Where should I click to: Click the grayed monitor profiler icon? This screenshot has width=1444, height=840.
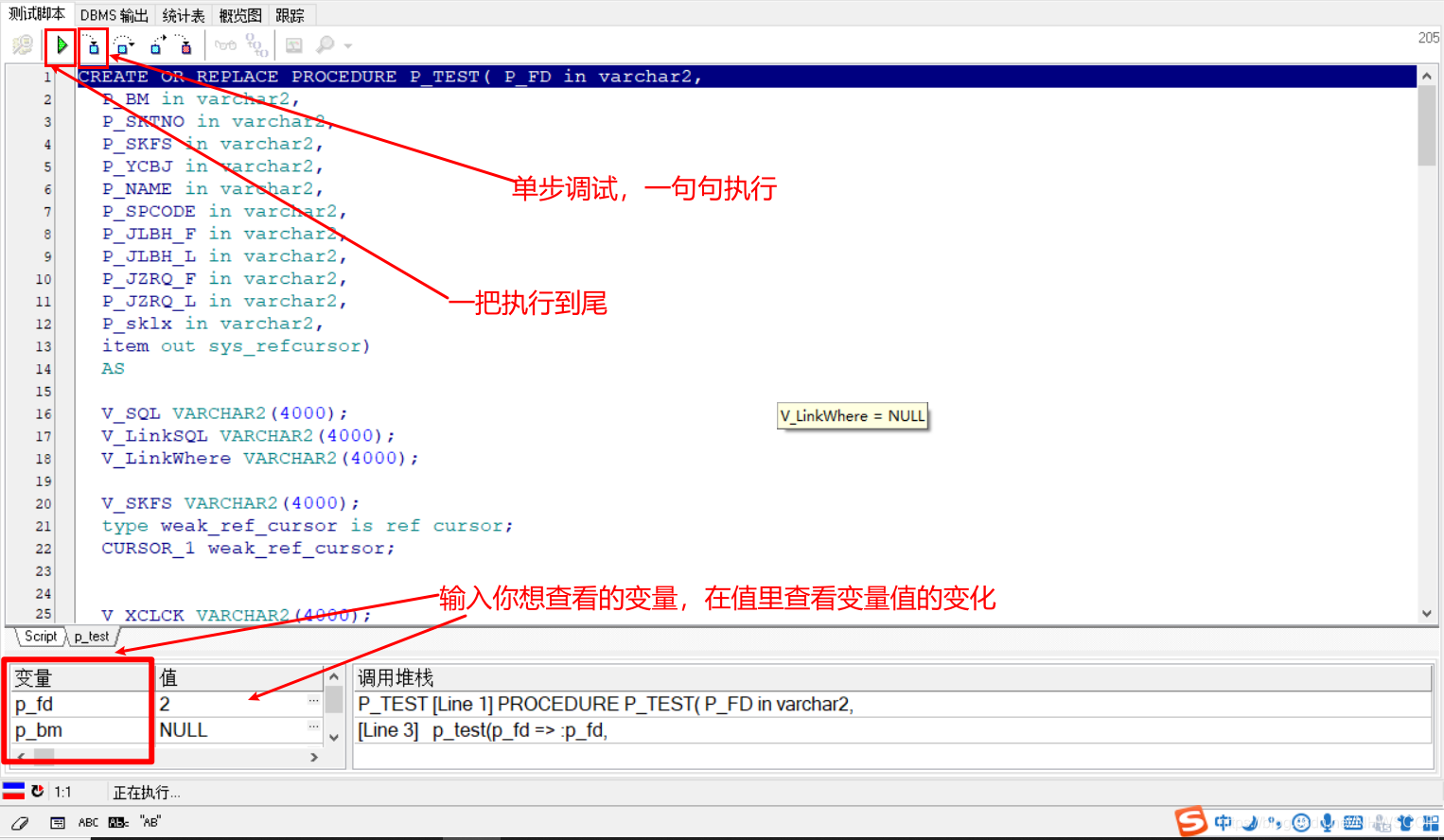pyautogui.click(x=294, y=45)
